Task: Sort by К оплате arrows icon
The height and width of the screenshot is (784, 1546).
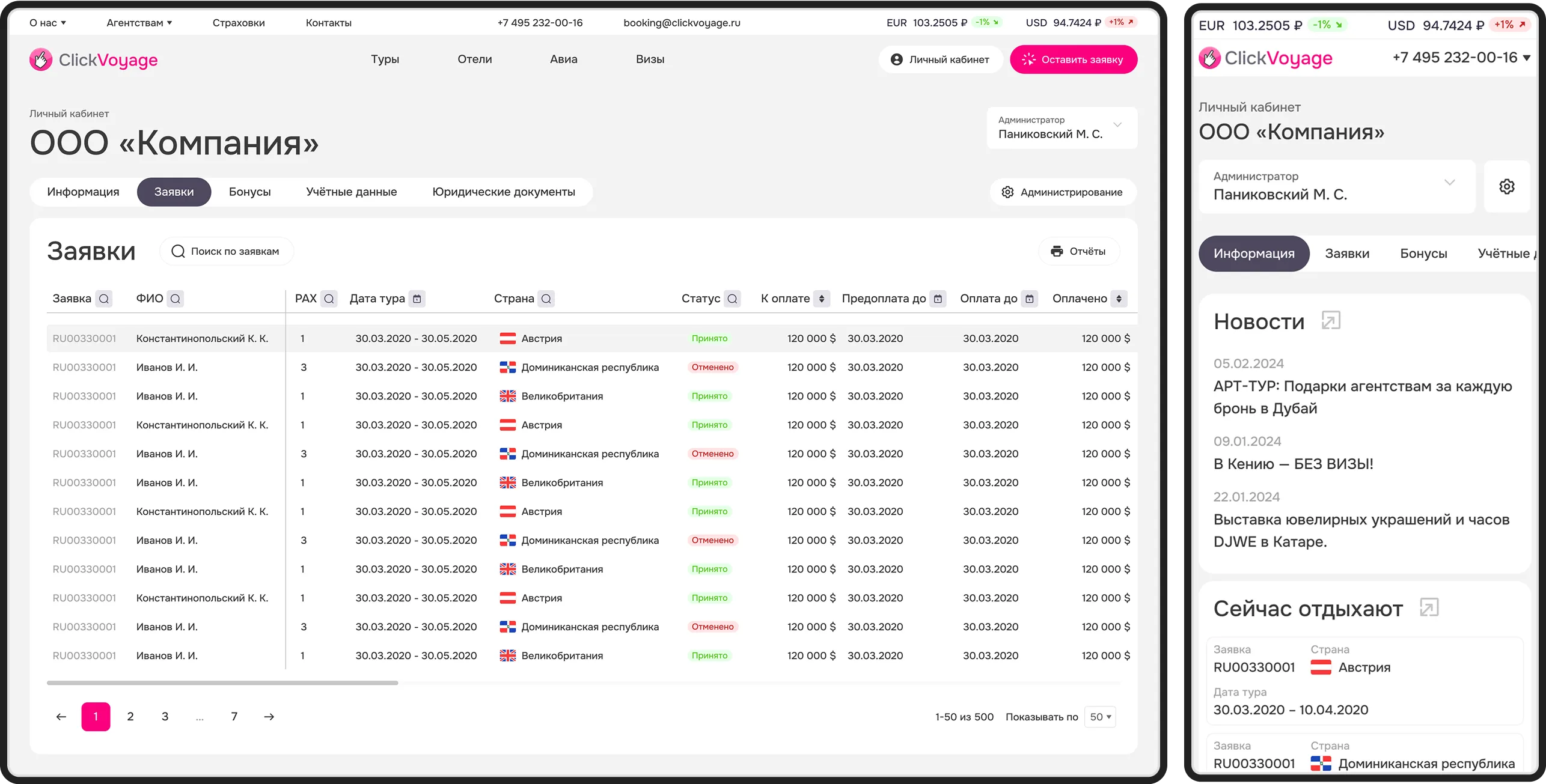Action: (822, 299)
